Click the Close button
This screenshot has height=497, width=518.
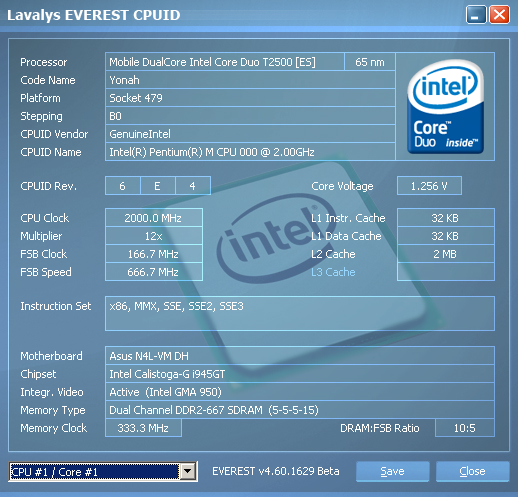pos(472,471)
